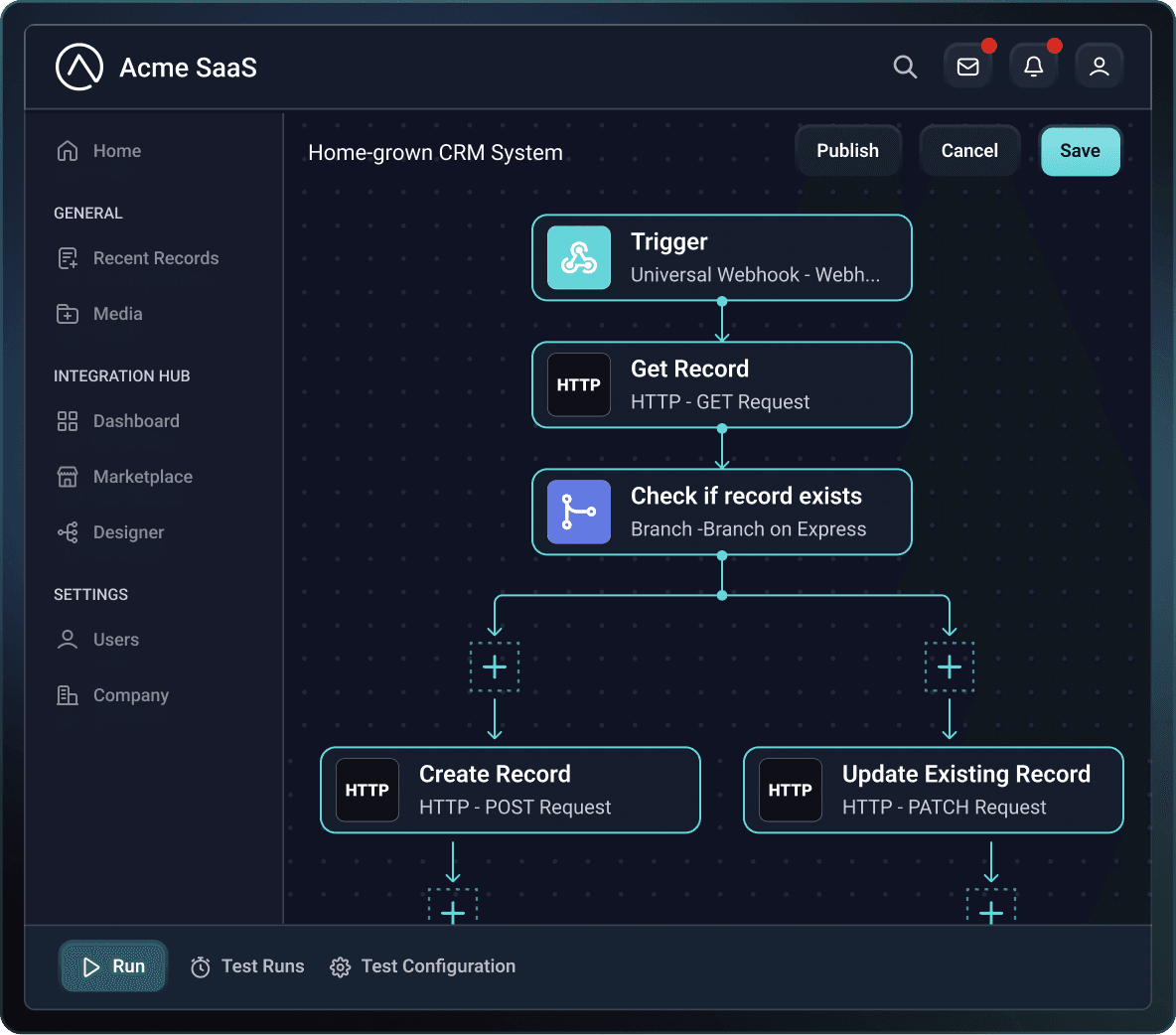This screenshot has width=1176, height=1035.
Task: Click 'HTTP - GET Request' text
Action: click(x=720, y=402)
